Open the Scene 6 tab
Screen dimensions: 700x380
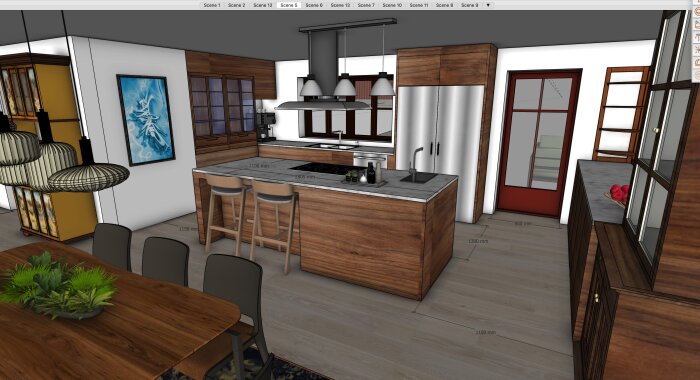(x=314, y=5)
